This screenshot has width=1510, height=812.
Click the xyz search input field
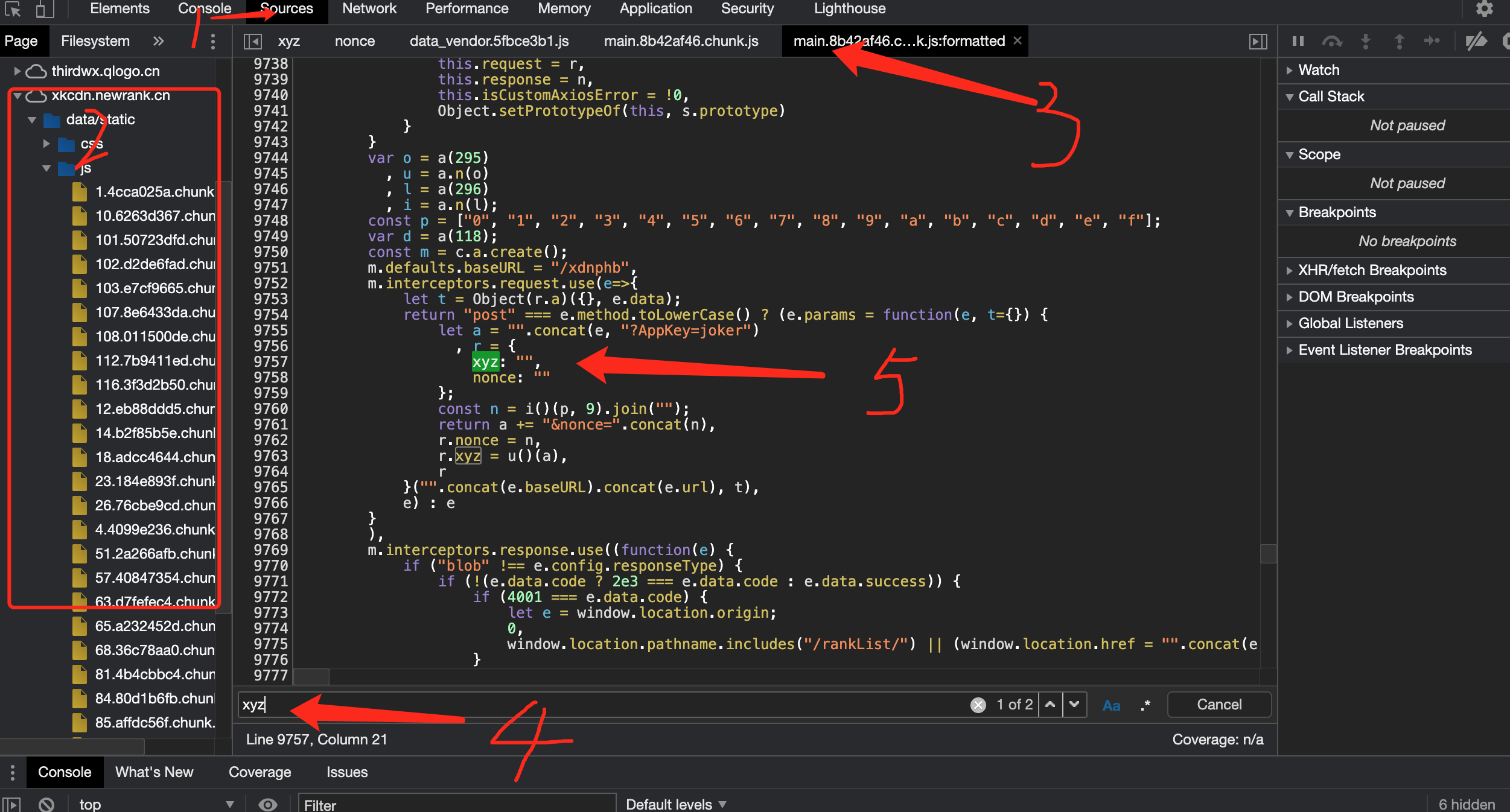click(x=602, y=705)
